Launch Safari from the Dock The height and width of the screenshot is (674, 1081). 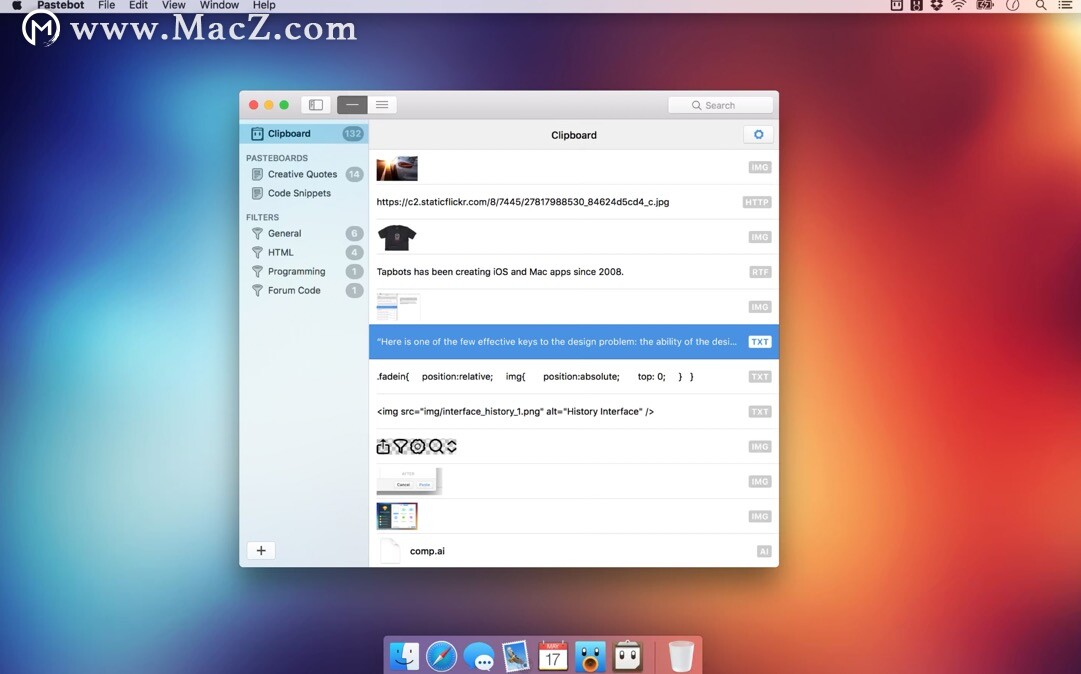pyautogui.click(x=441, y=655)
